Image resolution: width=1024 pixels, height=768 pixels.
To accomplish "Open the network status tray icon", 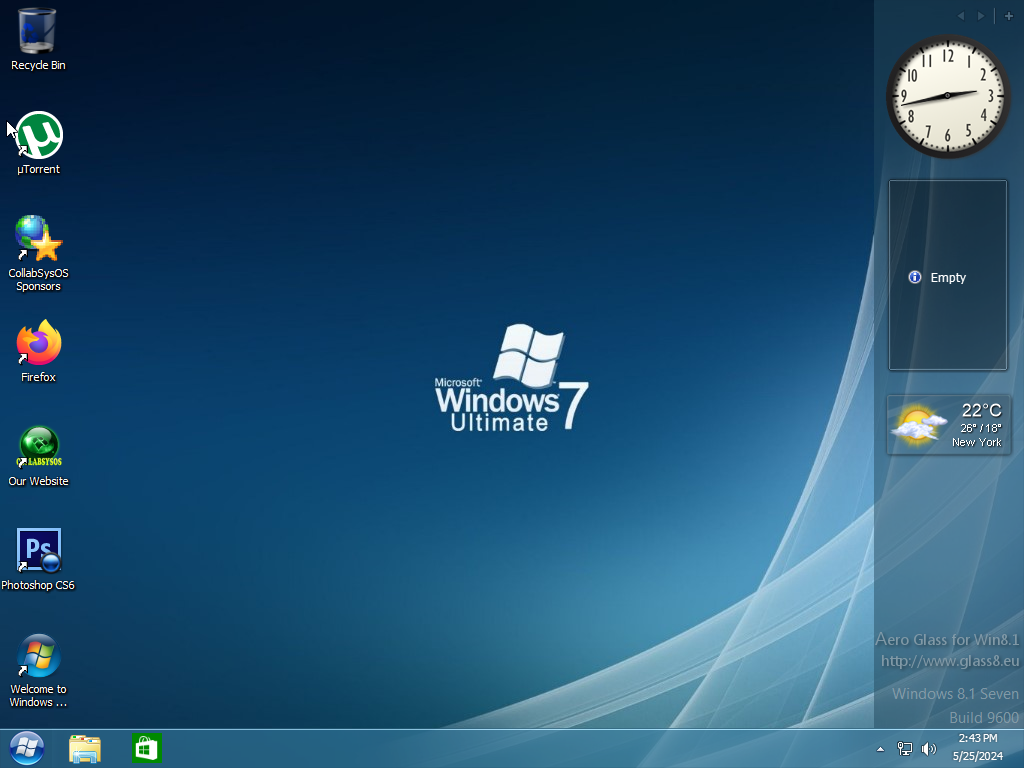I will tap(905, 749).
